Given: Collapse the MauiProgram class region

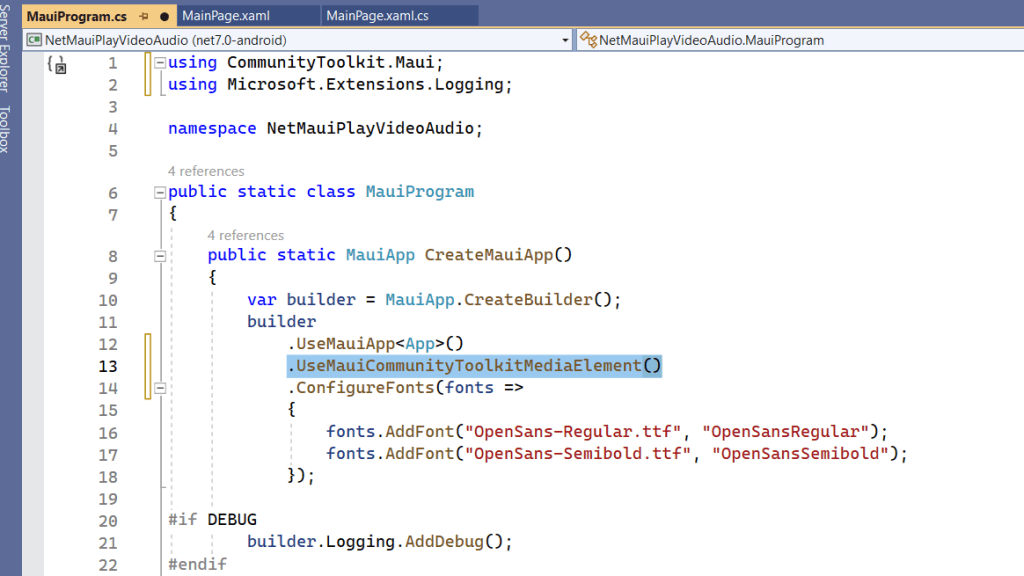Looking at the screenshot, I should (160, 192).
